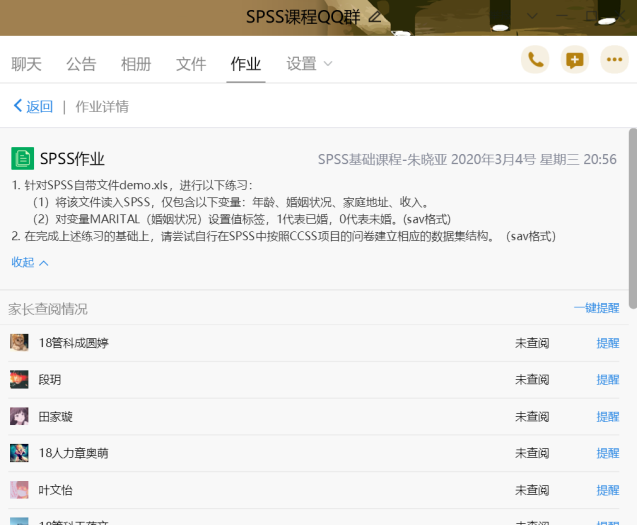Minimize the QQ group window
The image size is (637, 525).
pos(562,16)
